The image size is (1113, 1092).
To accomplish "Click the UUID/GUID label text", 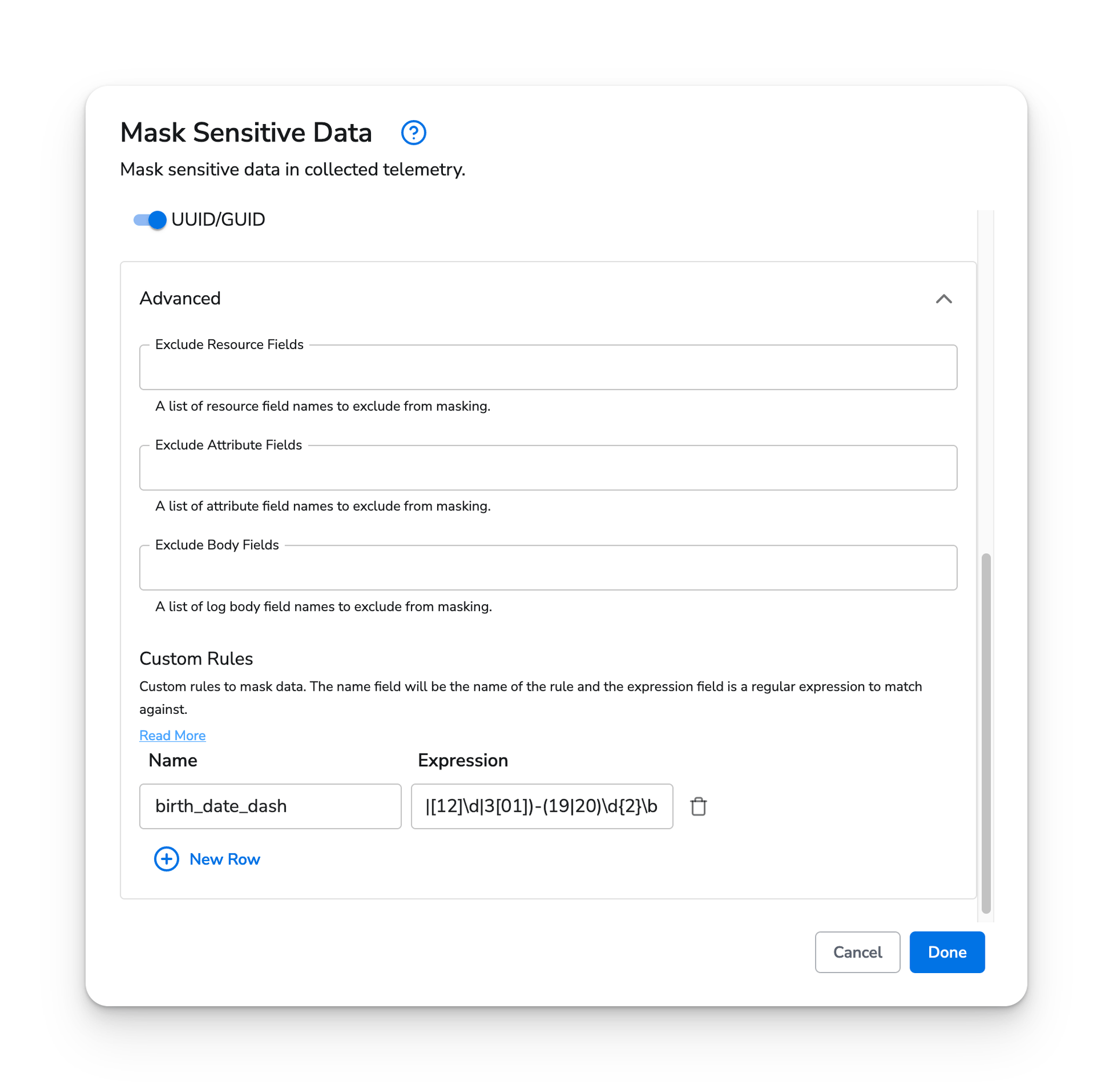I will tap(218, 220).
